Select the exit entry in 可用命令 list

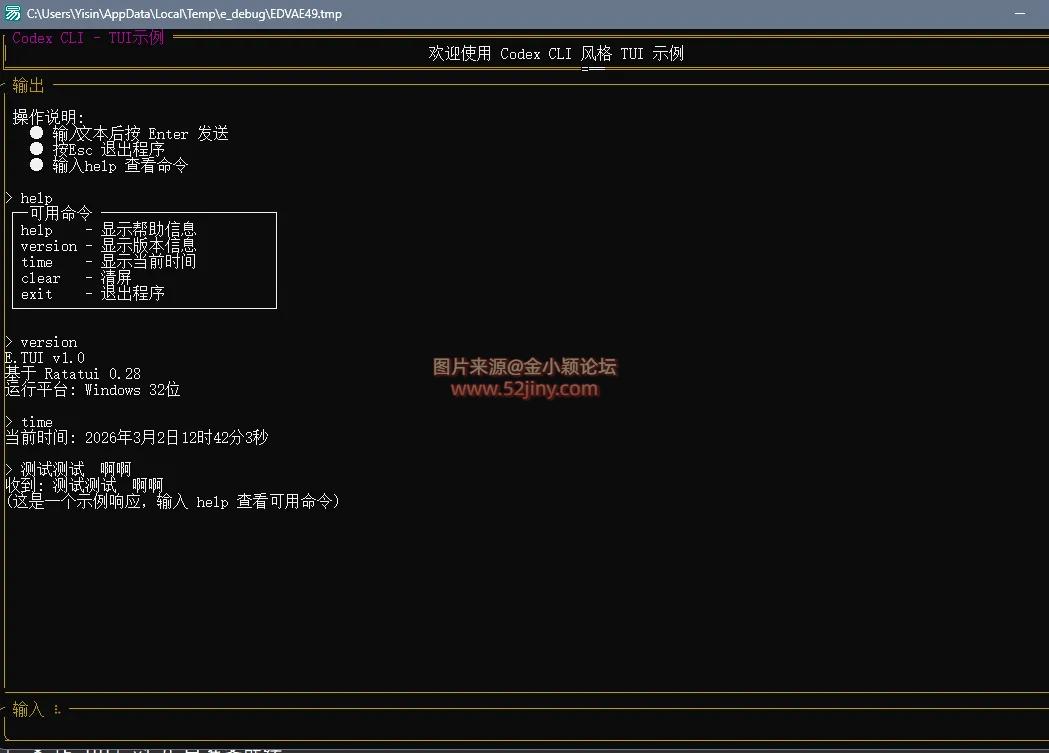(x=36, y=294)
